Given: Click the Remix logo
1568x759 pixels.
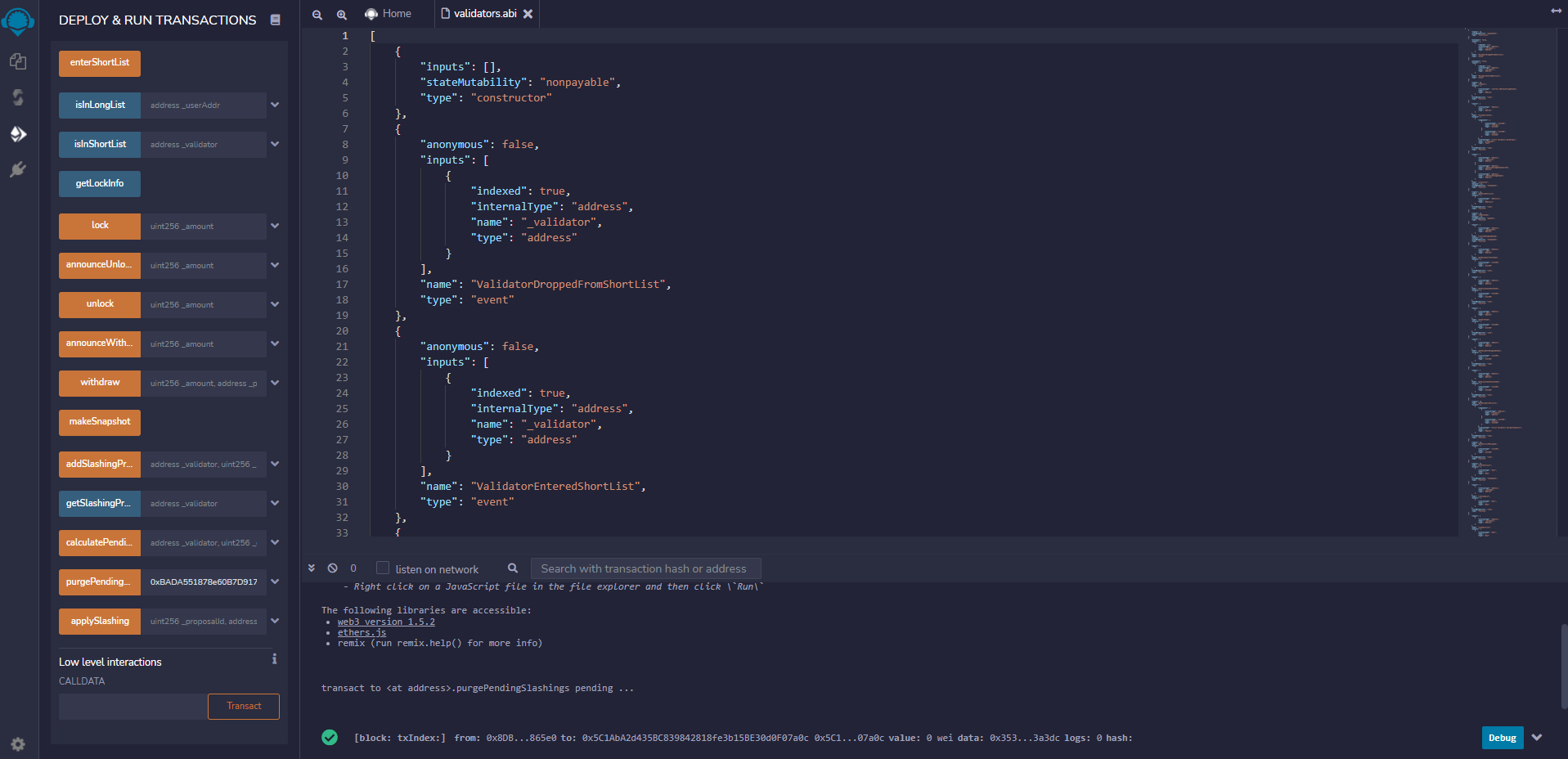Looking at the screenshot, I should pyautogui.click(x=18, y=20).
